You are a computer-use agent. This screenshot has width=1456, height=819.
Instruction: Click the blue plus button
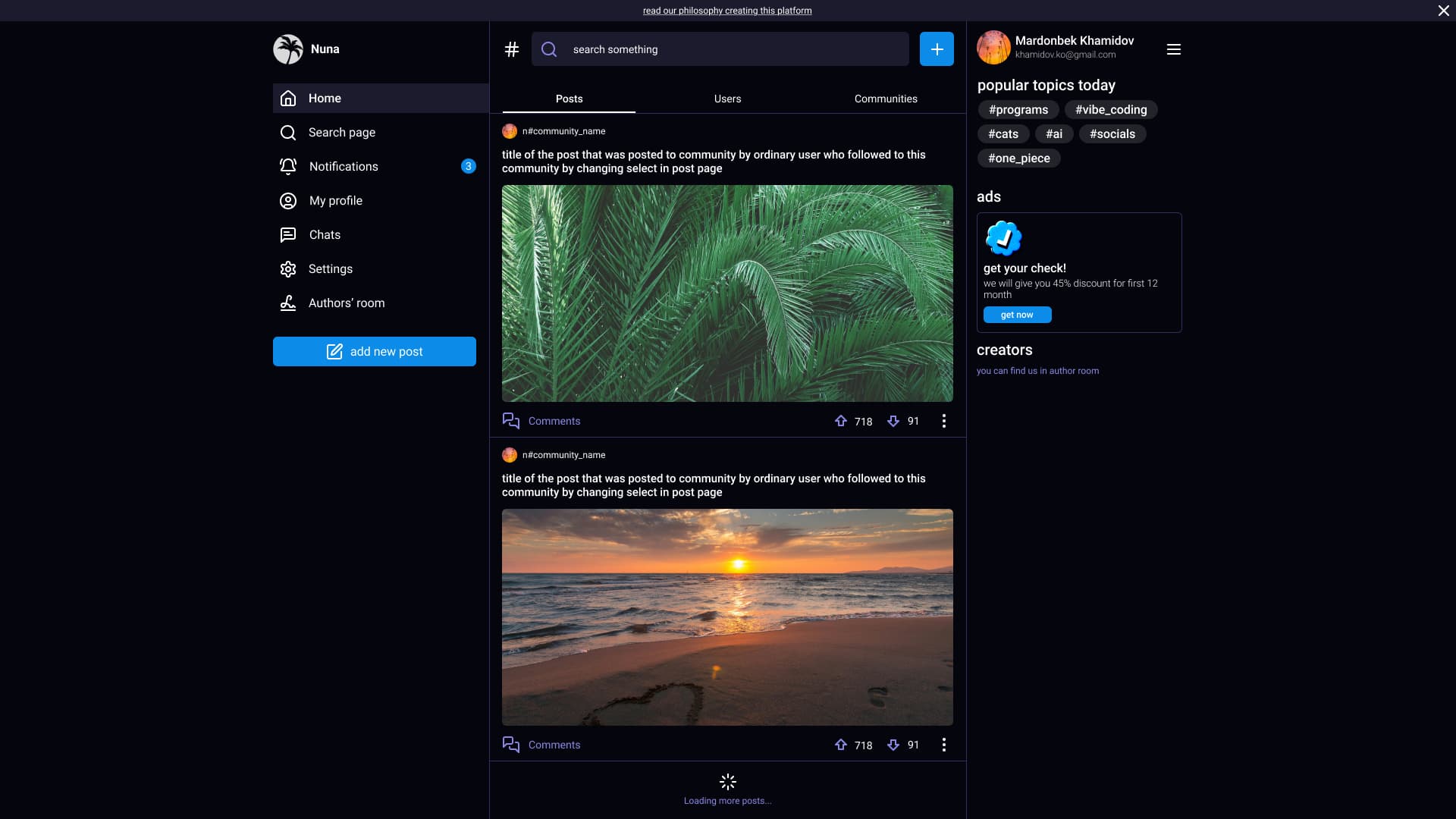937,49
